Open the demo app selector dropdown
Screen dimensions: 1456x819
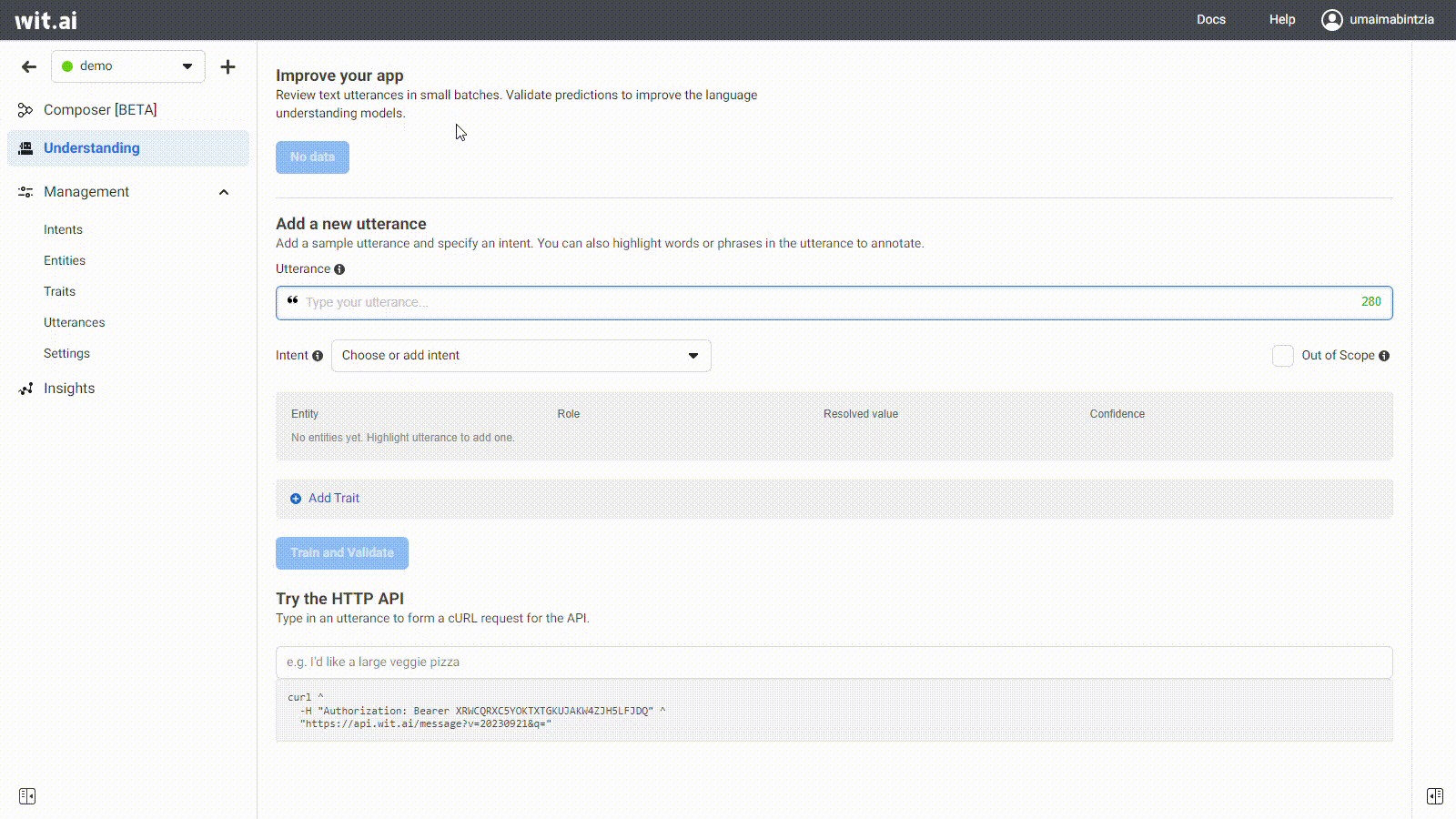(x=128, y=66)
